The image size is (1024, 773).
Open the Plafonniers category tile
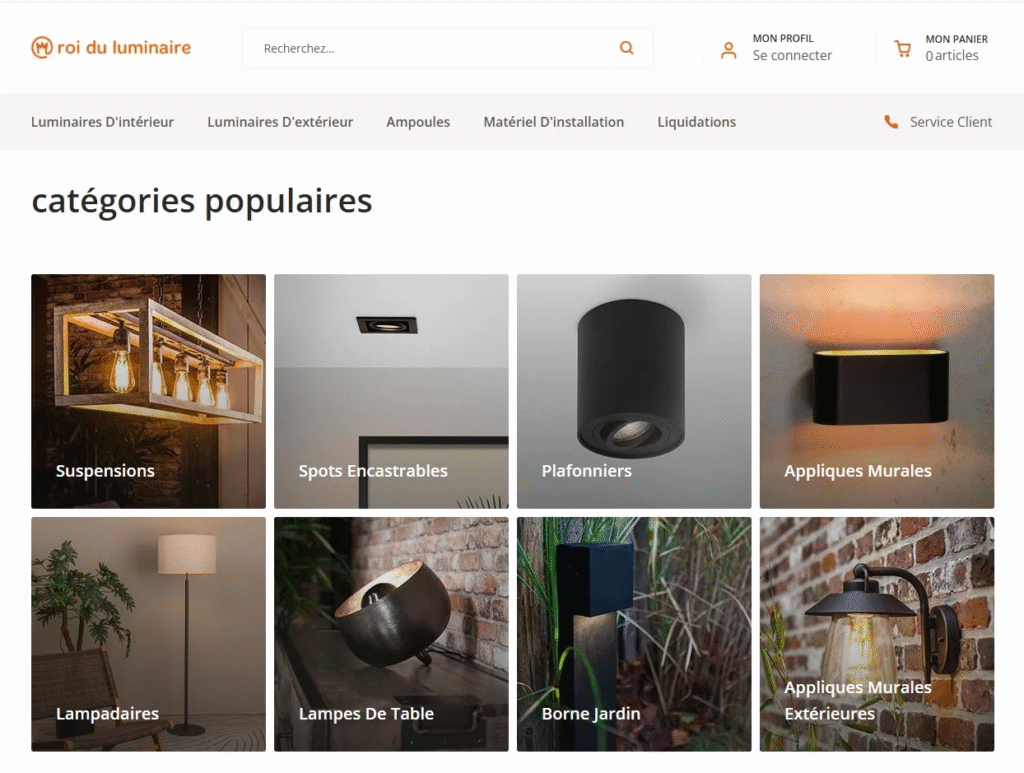coord(634,391)
